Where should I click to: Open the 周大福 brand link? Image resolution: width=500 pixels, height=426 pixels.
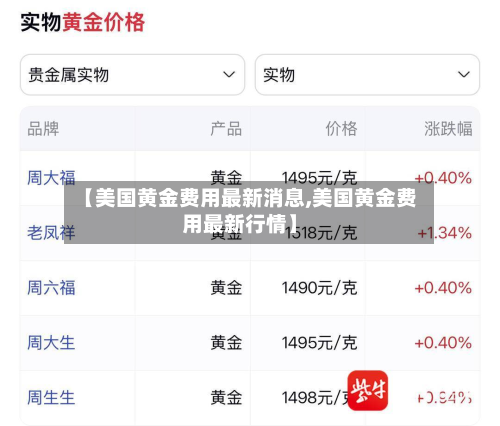click(51, 178)
